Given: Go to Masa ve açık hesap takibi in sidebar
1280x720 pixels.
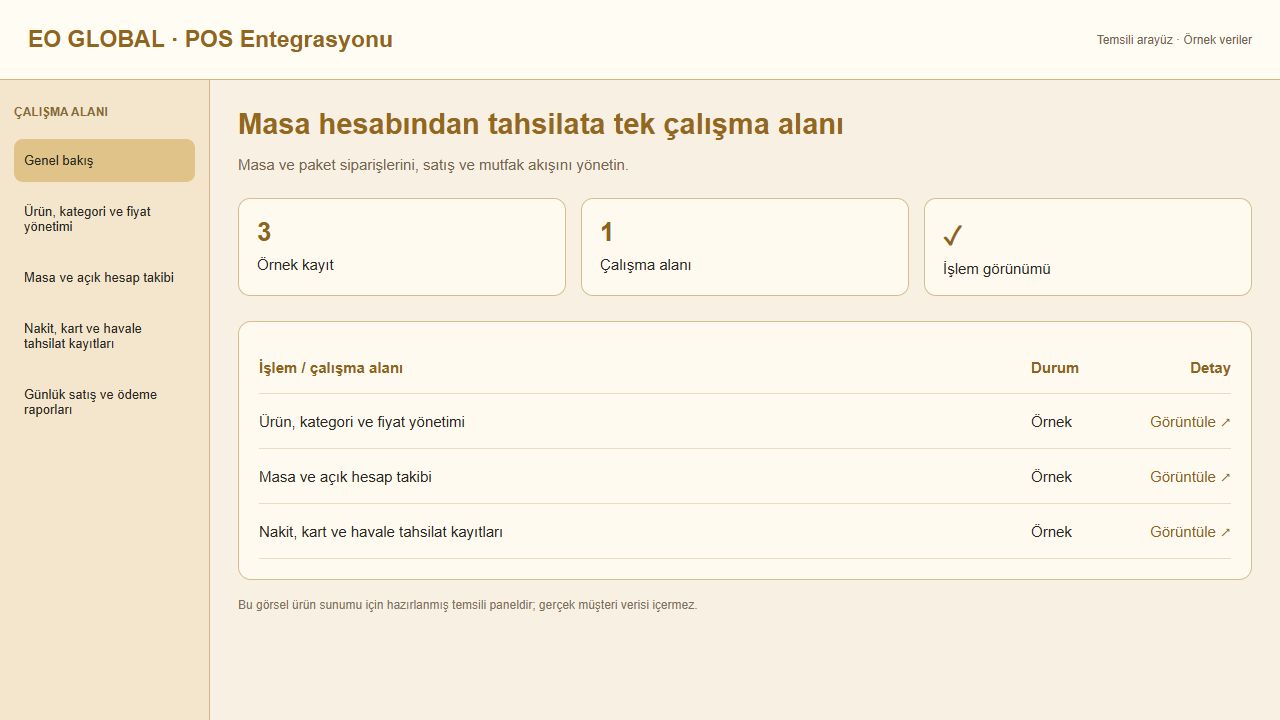Looking at the screenshot, I should (x=104, y=278).
